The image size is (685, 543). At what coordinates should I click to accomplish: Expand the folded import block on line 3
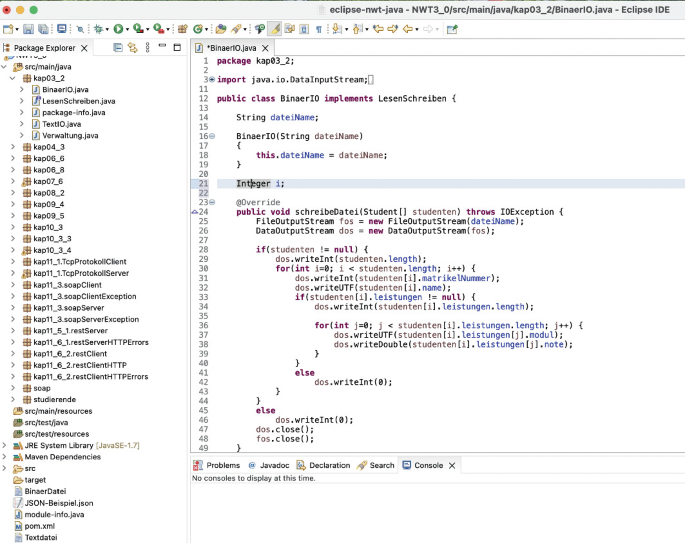211,79
